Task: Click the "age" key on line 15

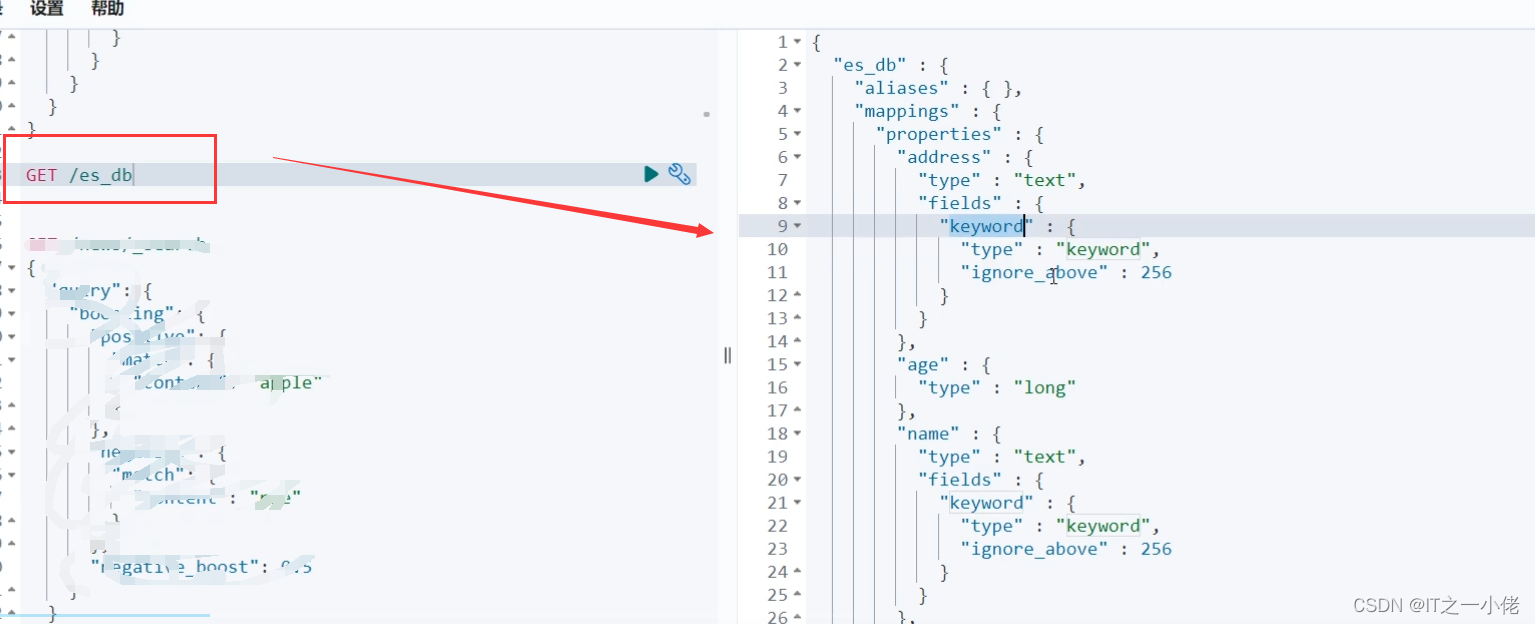Action: [923, 365]
